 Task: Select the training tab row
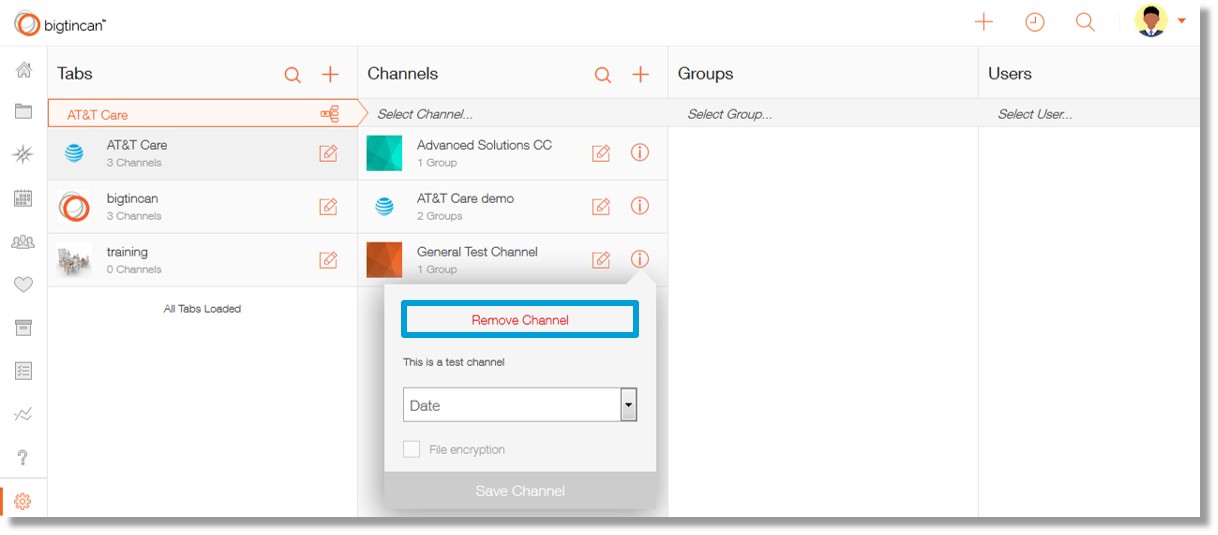(202, 260)
